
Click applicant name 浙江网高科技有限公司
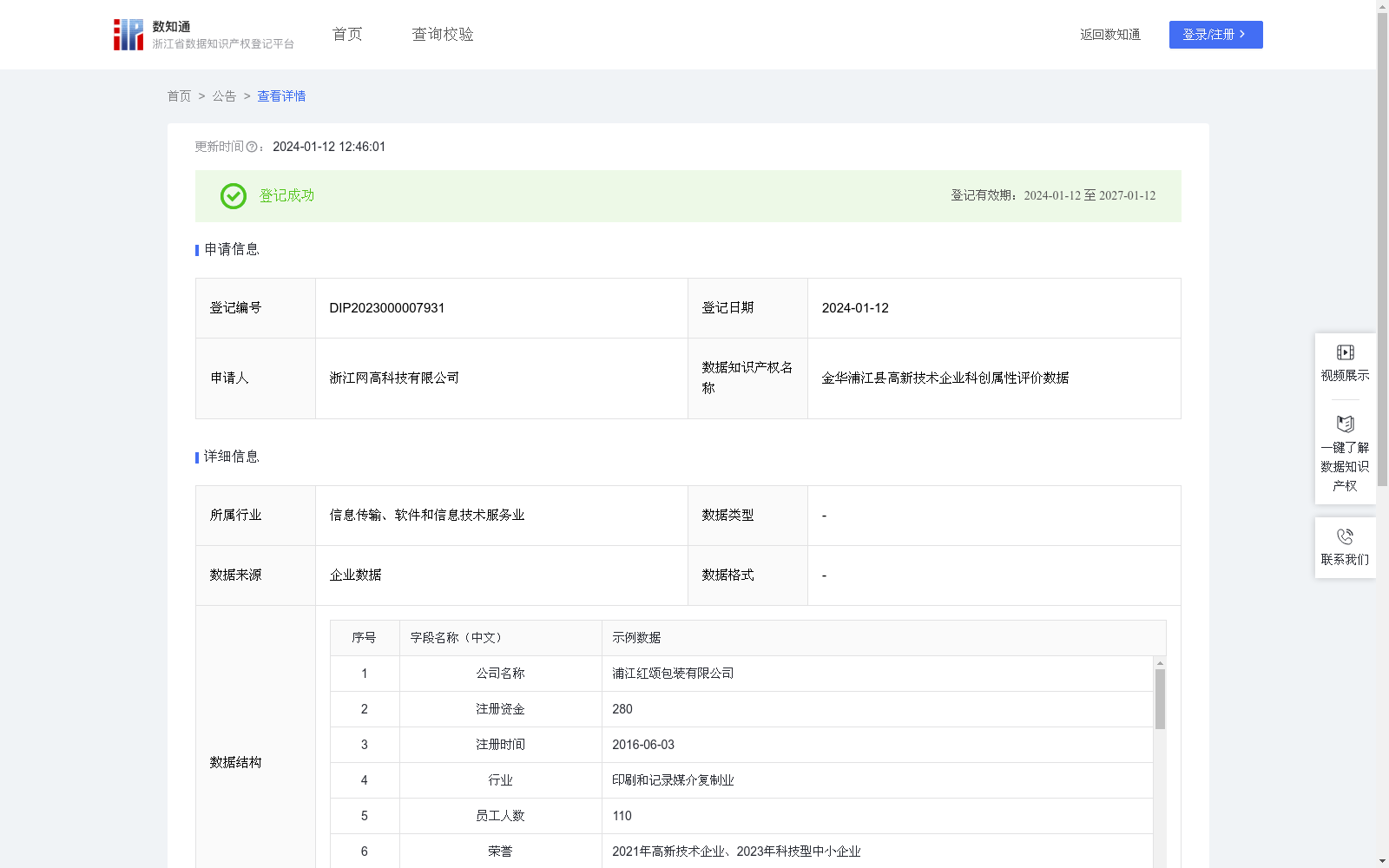pyautogui.click(x=394, y=378)
